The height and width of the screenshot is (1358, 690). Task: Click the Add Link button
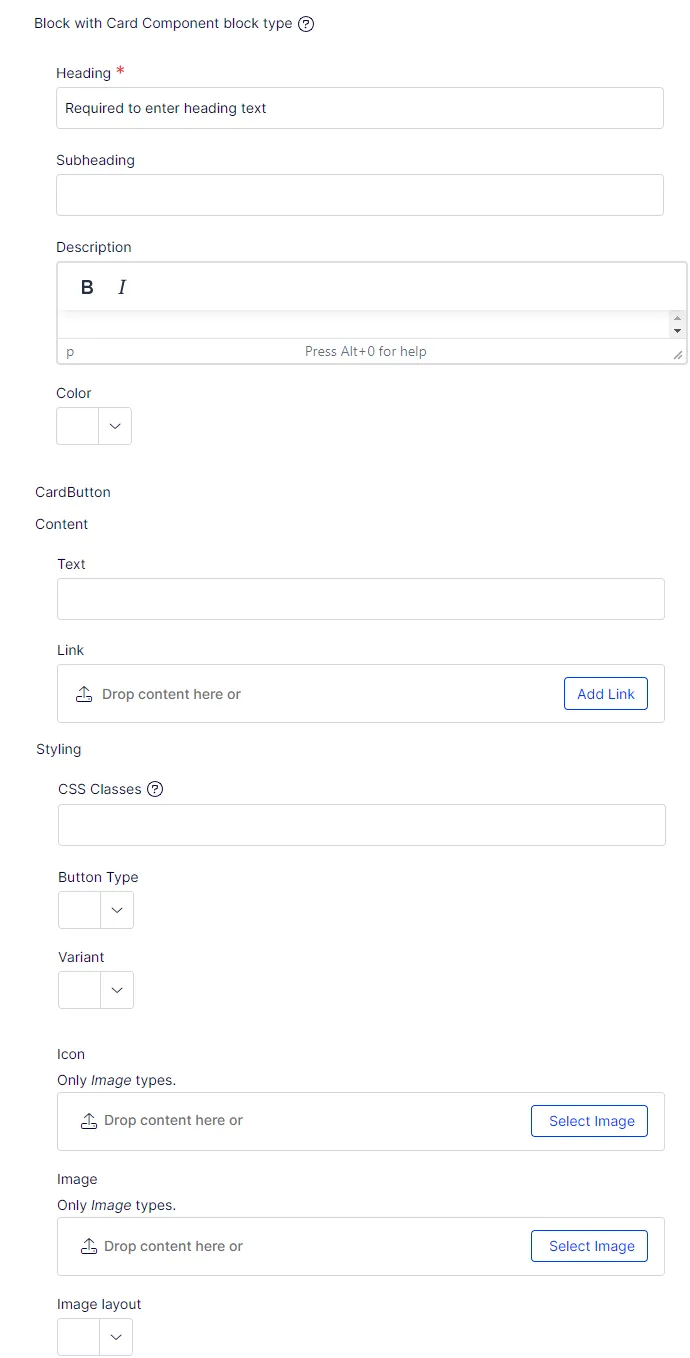tap(606, 694)
